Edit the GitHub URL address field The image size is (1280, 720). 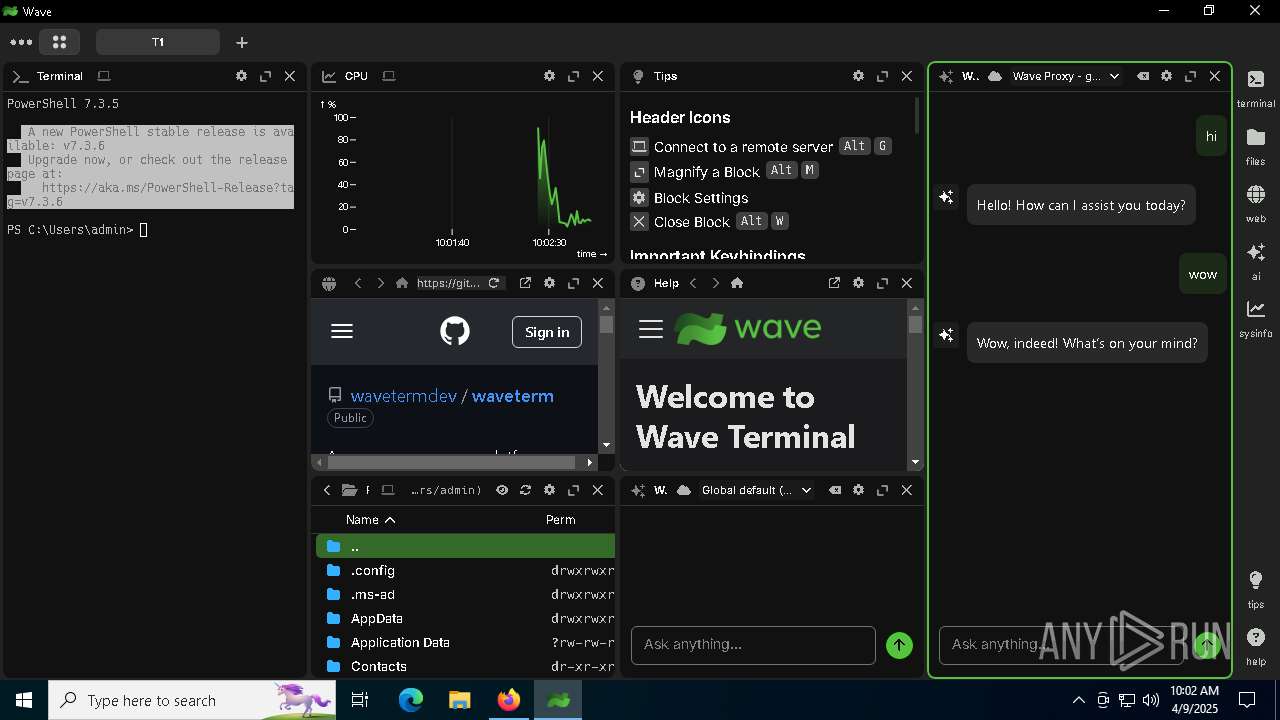click(449, 283)
